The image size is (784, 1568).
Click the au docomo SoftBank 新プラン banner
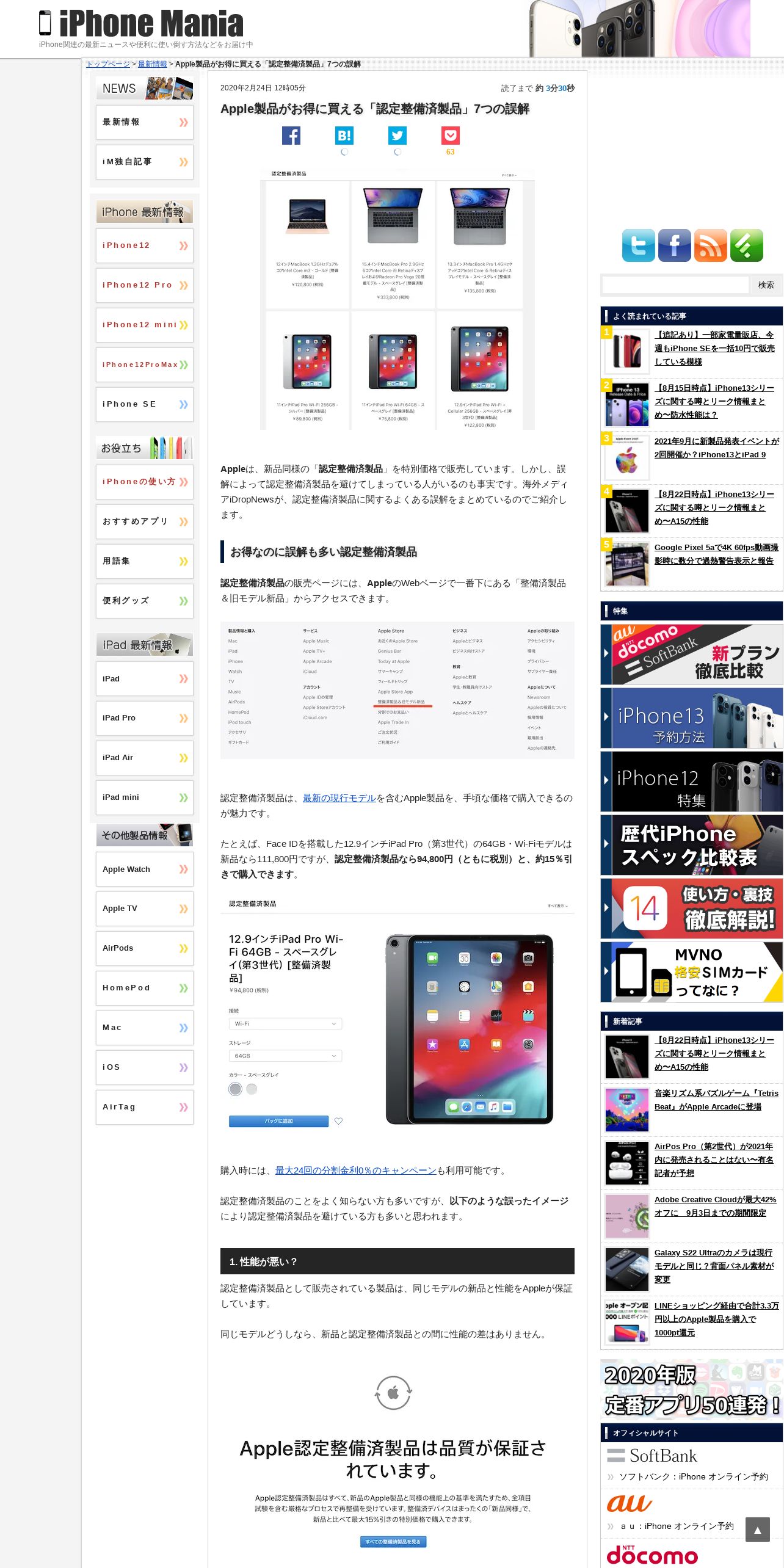[x=692, y=655]
